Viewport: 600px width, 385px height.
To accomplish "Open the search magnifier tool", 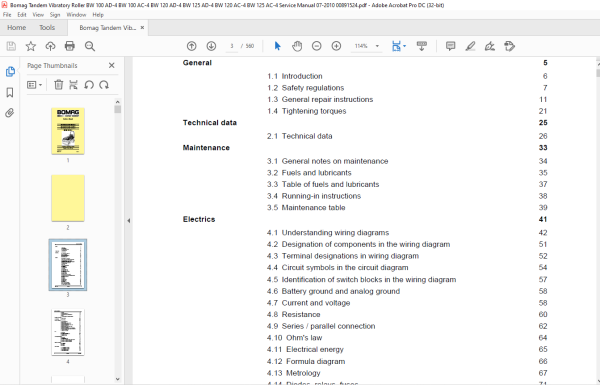I will pos(90,46).
